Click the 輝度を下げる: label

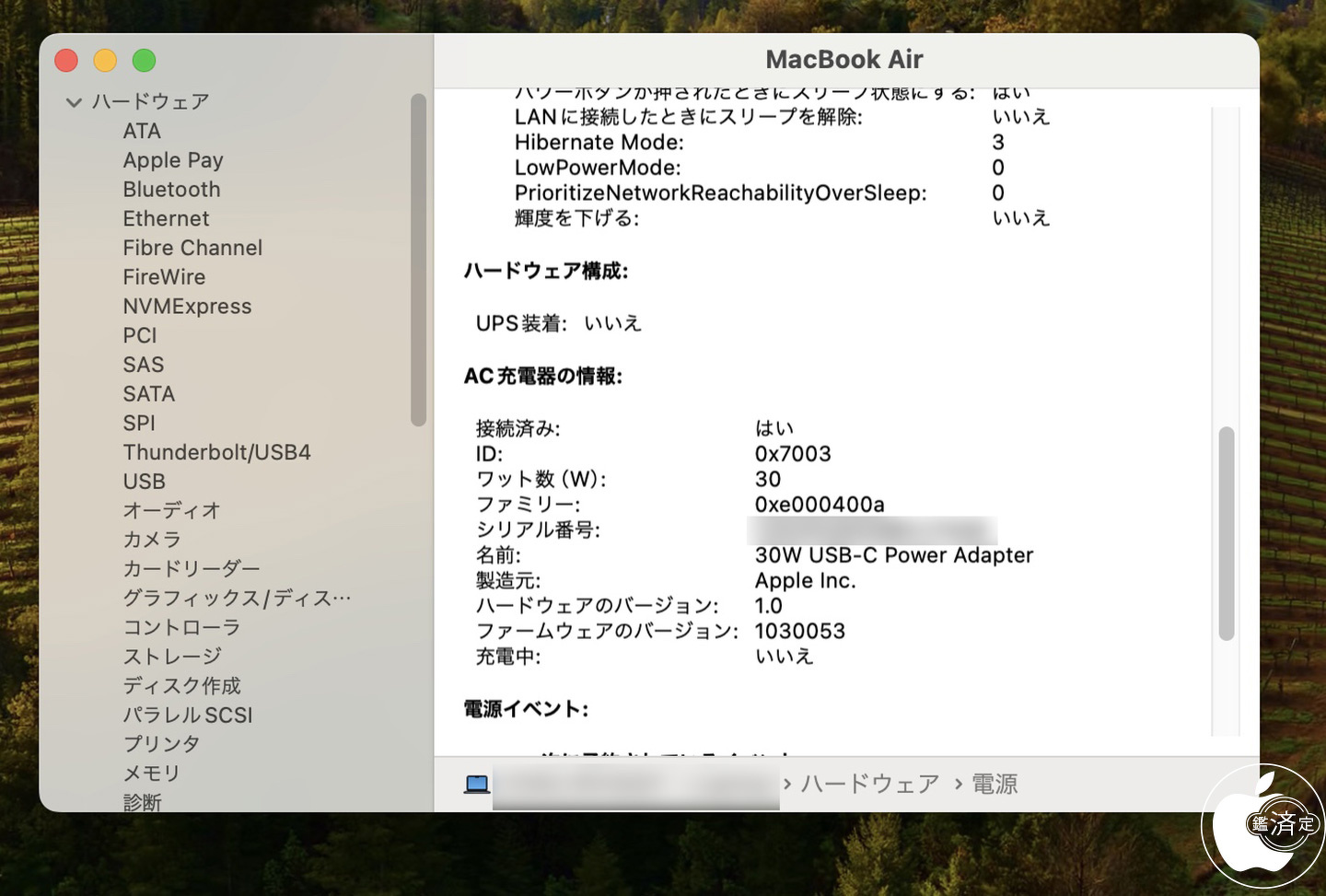pos(576,218)
